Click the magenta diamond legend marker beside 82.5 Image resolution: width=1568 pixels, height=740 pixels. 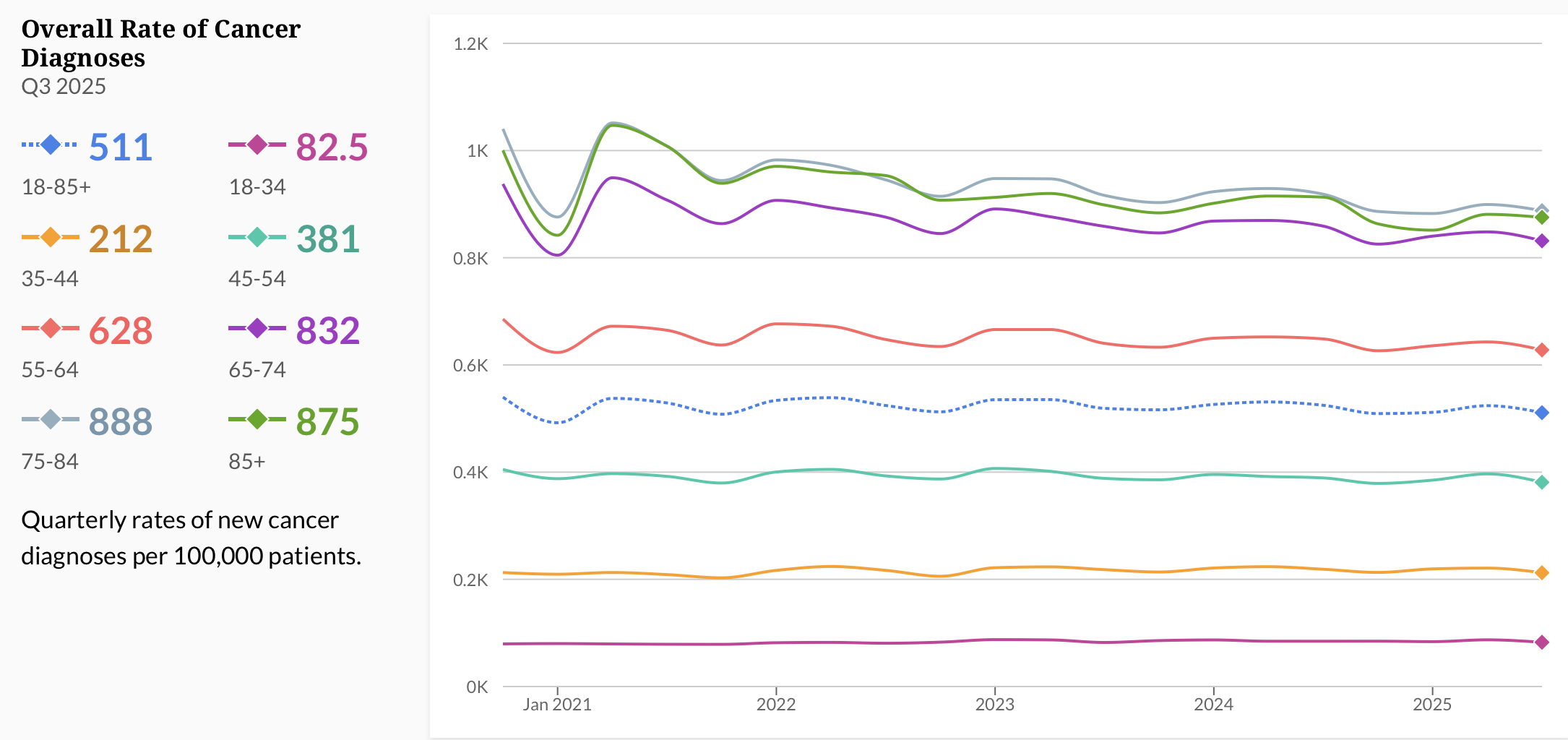257,145
